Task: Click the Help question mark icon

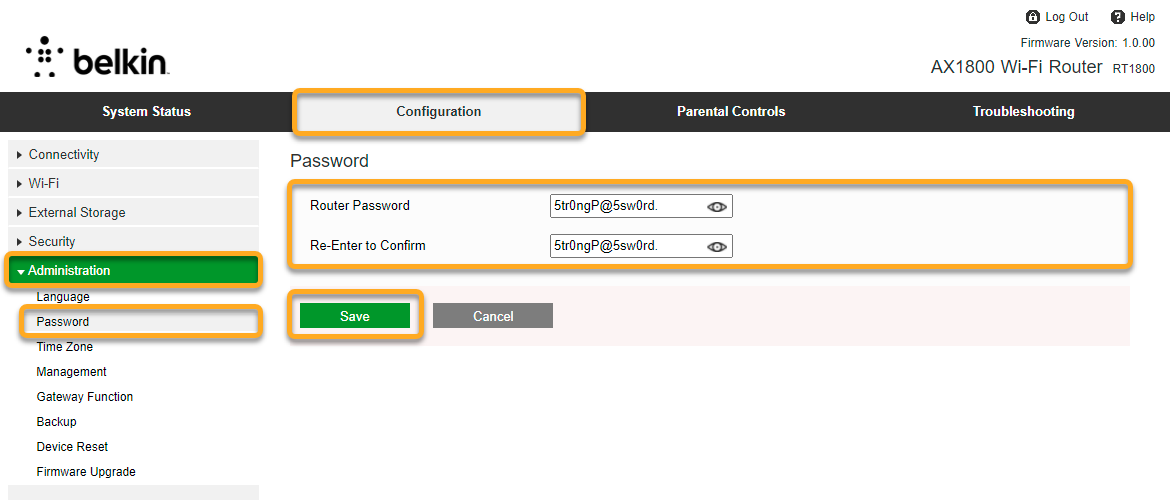Action: pos(1118,17)
